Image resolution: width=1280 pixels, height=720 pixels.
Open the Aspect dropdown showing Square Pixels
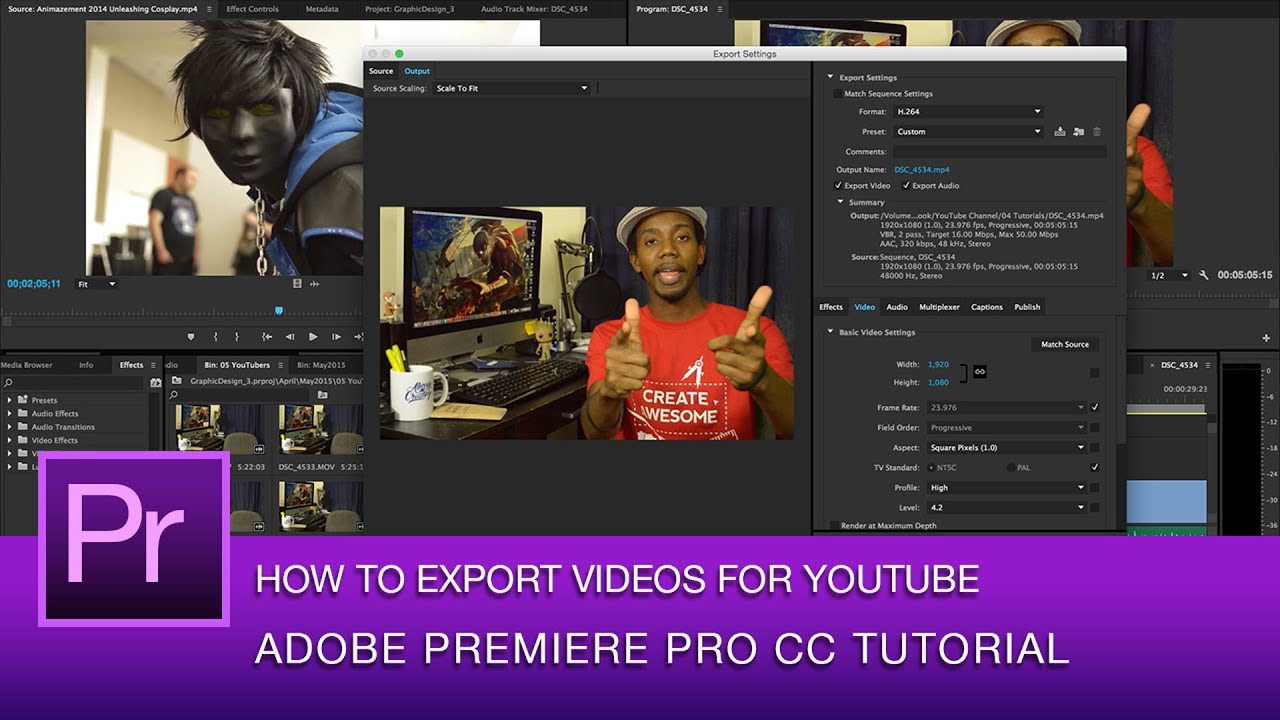tap(1005, 447)
